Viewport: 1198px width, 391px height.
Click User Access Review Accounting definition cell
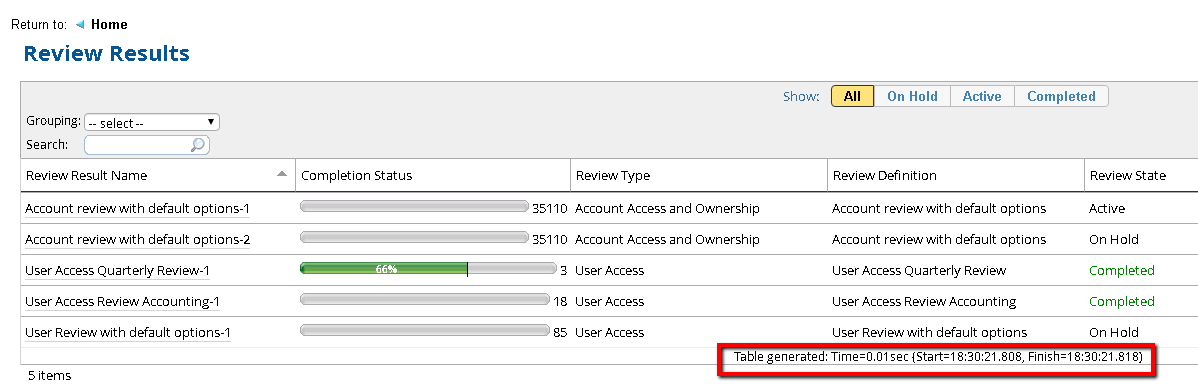[924, 302]
